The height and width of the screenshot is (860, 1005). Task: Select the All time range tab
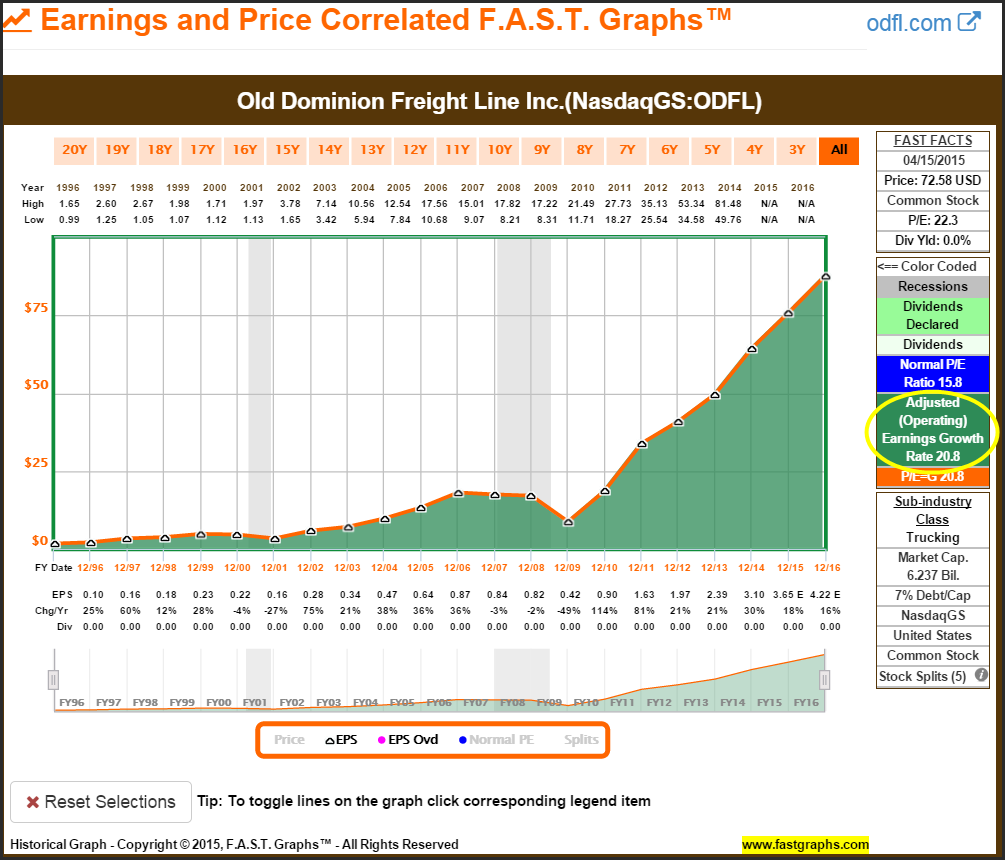pos(839,150)
